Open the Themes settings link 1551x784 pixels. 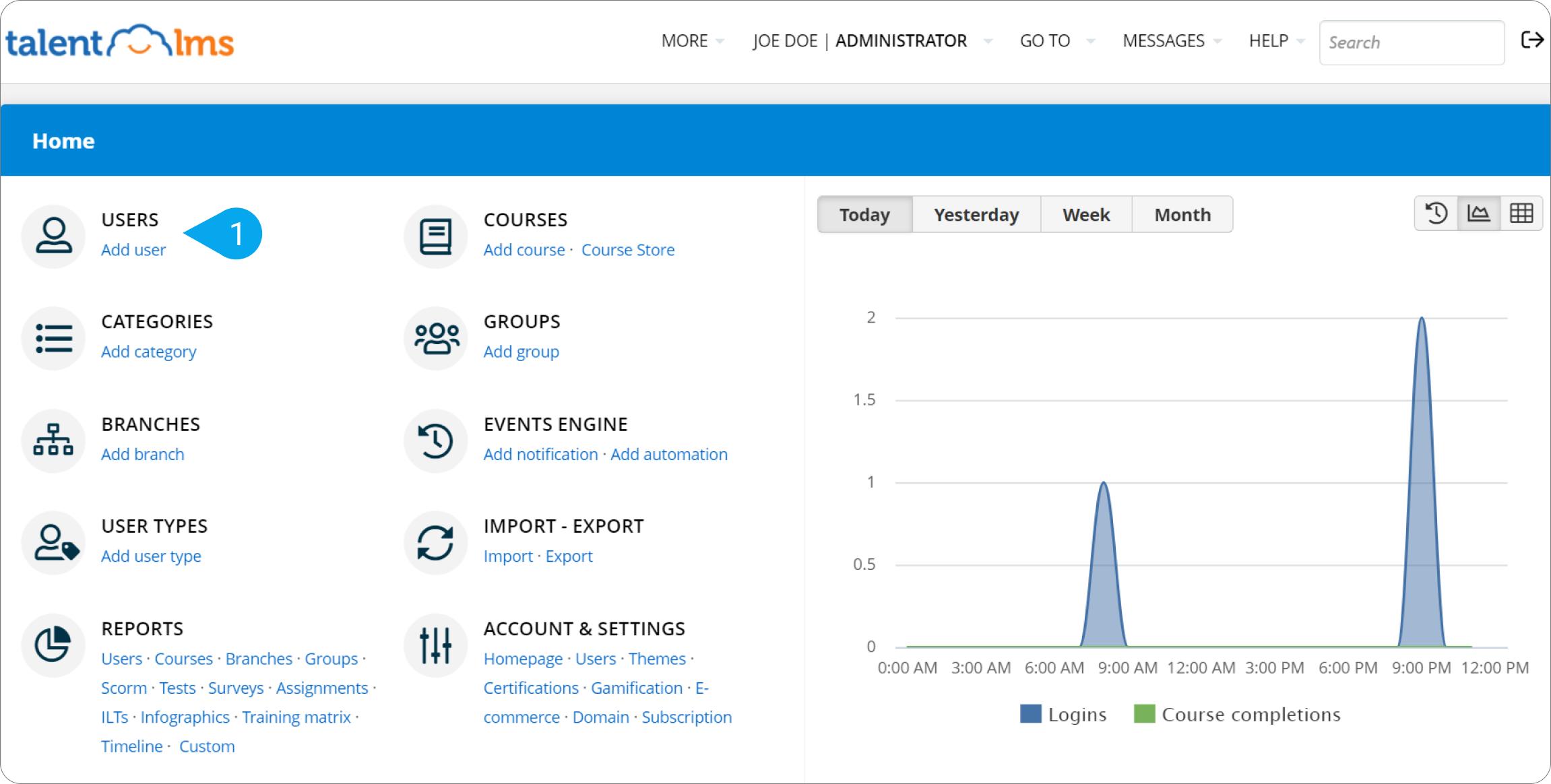pos(658,659)
